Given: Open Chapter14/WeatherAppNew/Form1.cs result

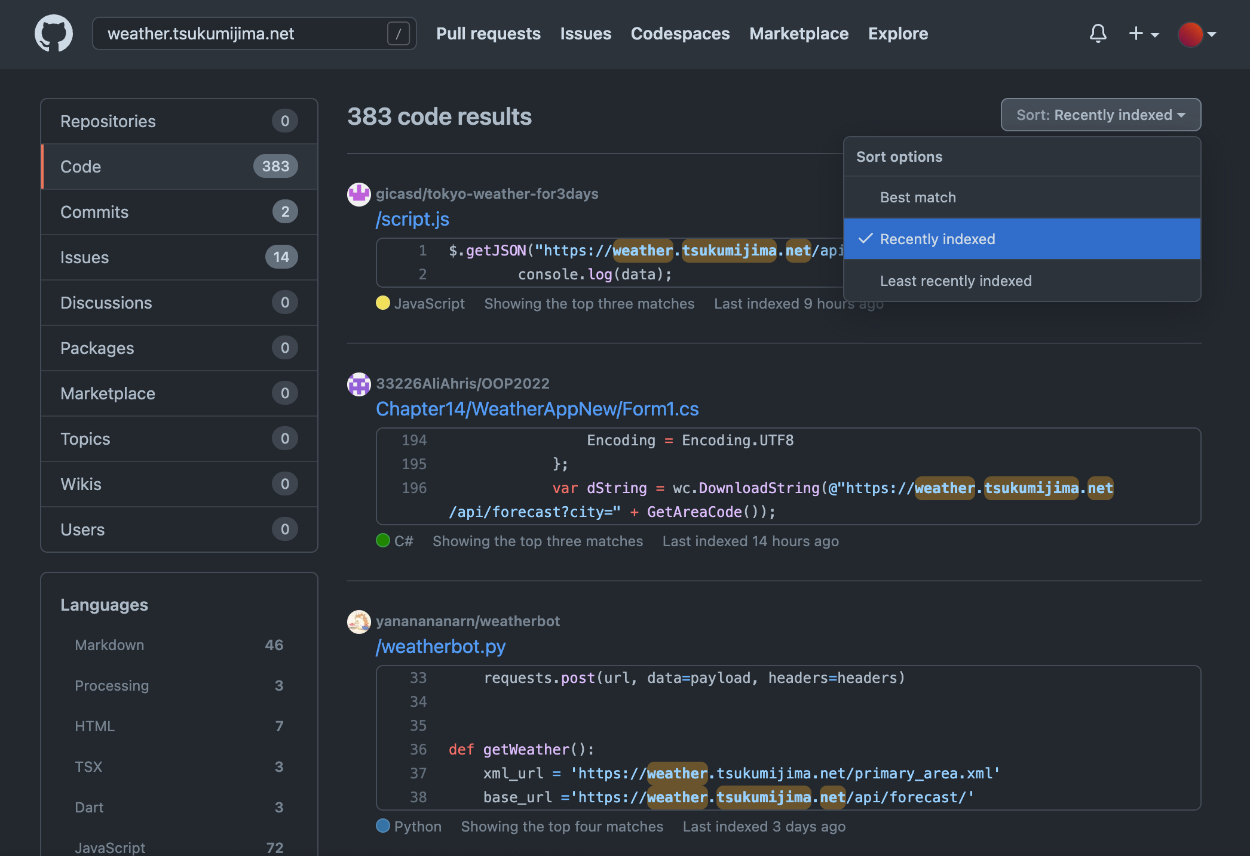Looking at the screenshot, I should [x=537, y=409].
